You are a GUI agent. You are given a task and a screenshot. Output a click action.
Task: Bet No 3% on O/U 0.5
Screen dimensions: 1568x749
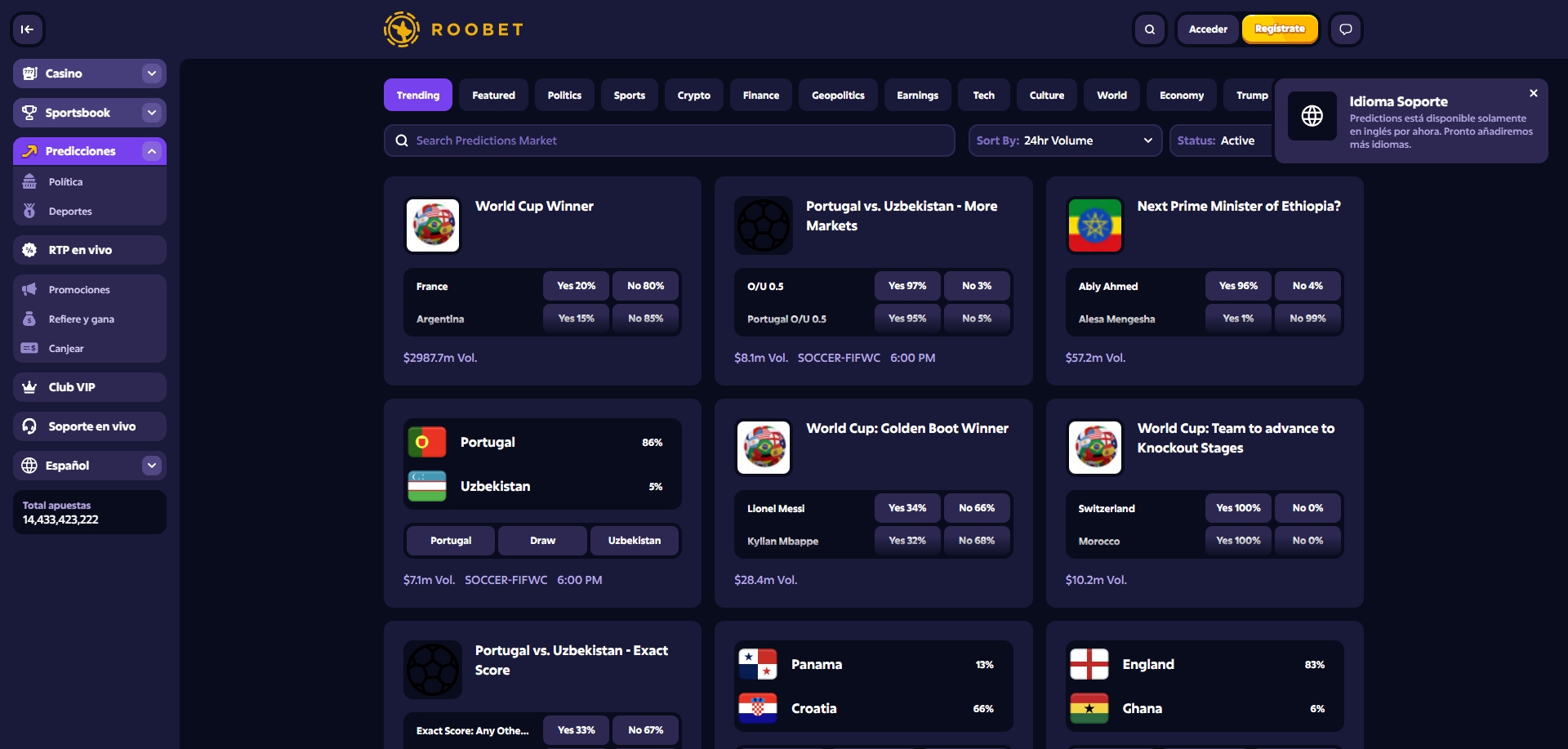coord(977,286)
